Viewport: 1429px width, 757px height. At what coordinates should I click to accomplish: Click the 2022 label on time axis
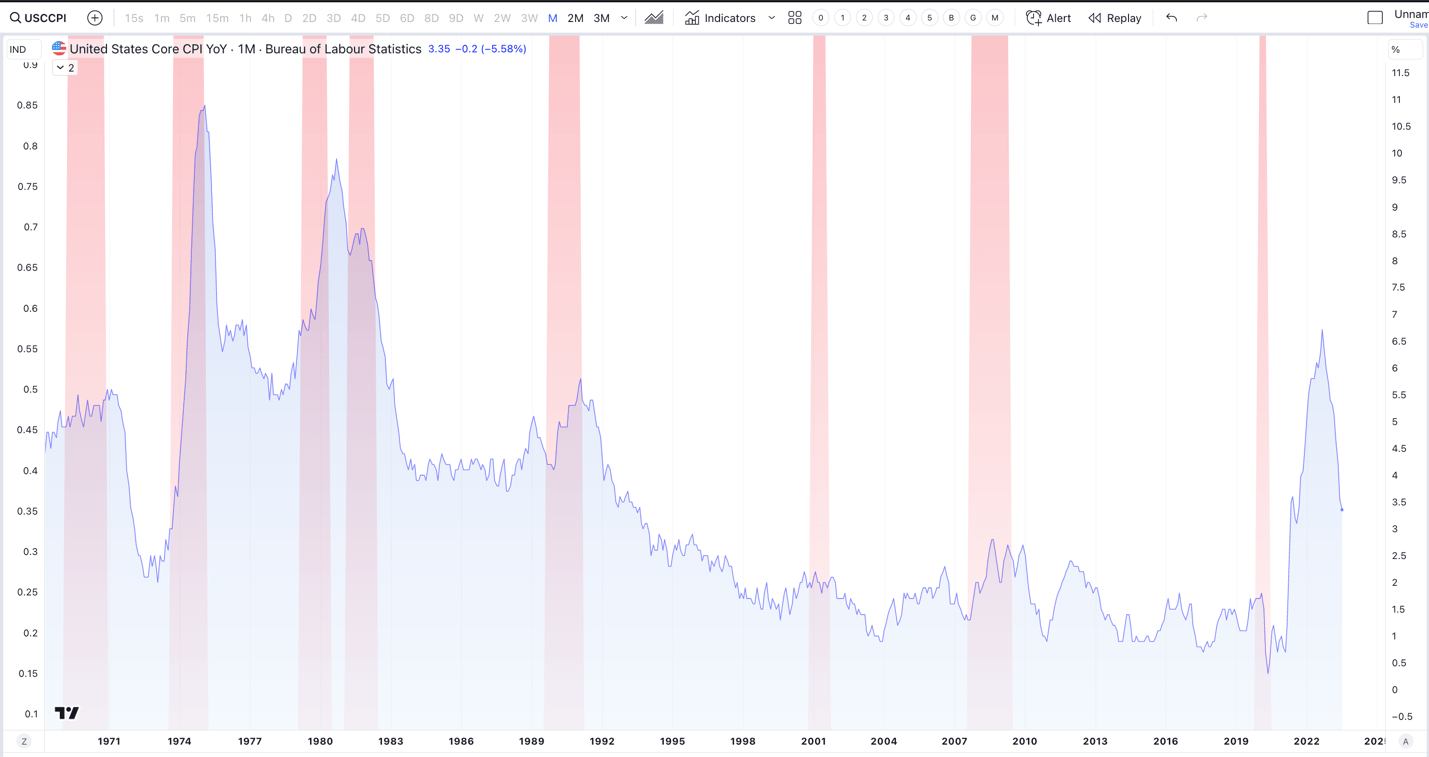(1306, 741)
